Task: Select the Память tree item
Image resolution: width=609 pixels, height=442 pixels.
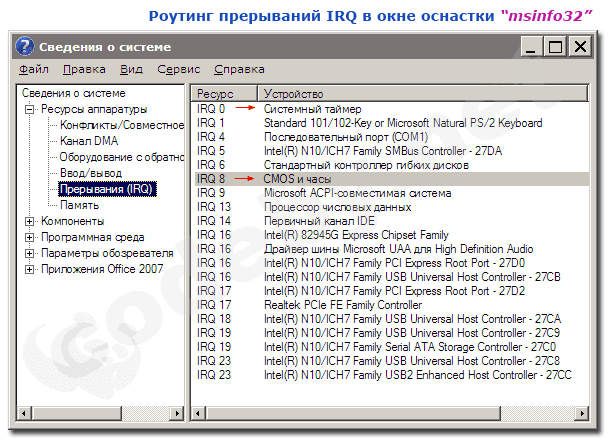Action: (x=79, y=205)
